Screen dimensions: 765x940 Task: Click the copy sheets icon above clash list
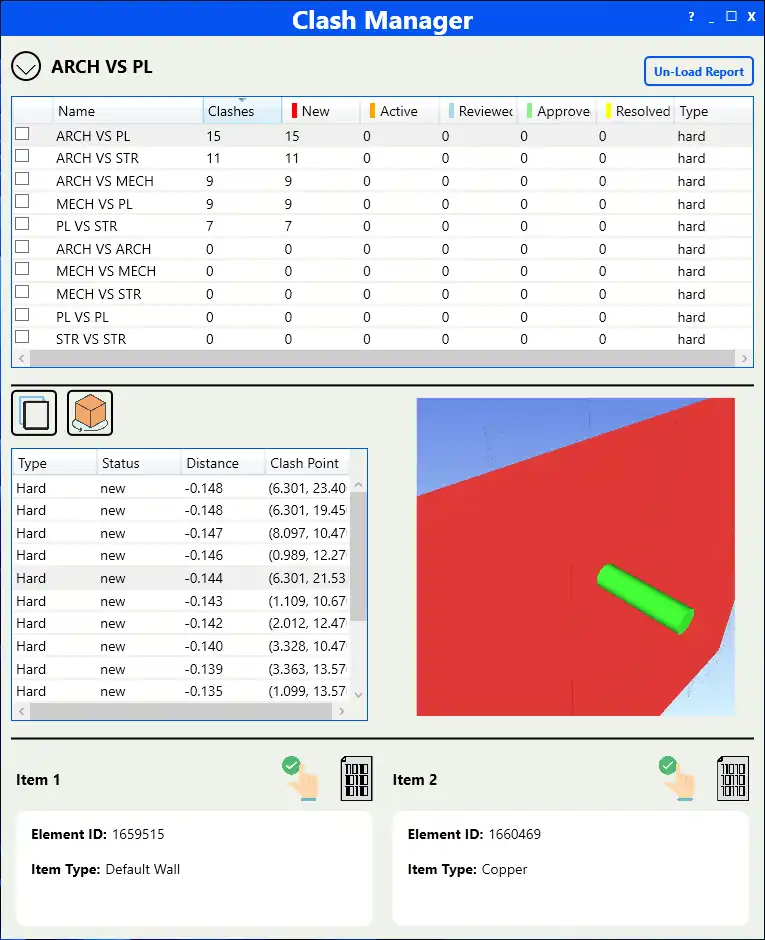(x=34, y=412)
